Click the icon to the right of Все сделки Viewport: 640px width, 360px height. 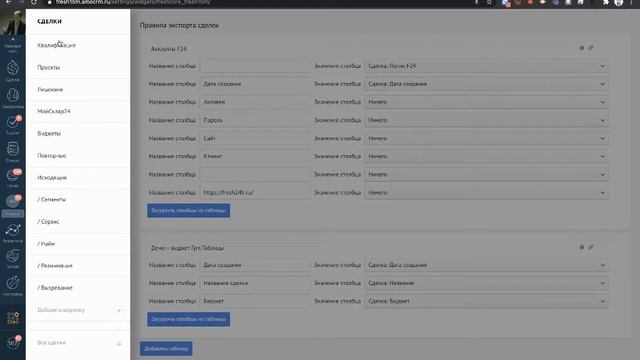[119, 343]
